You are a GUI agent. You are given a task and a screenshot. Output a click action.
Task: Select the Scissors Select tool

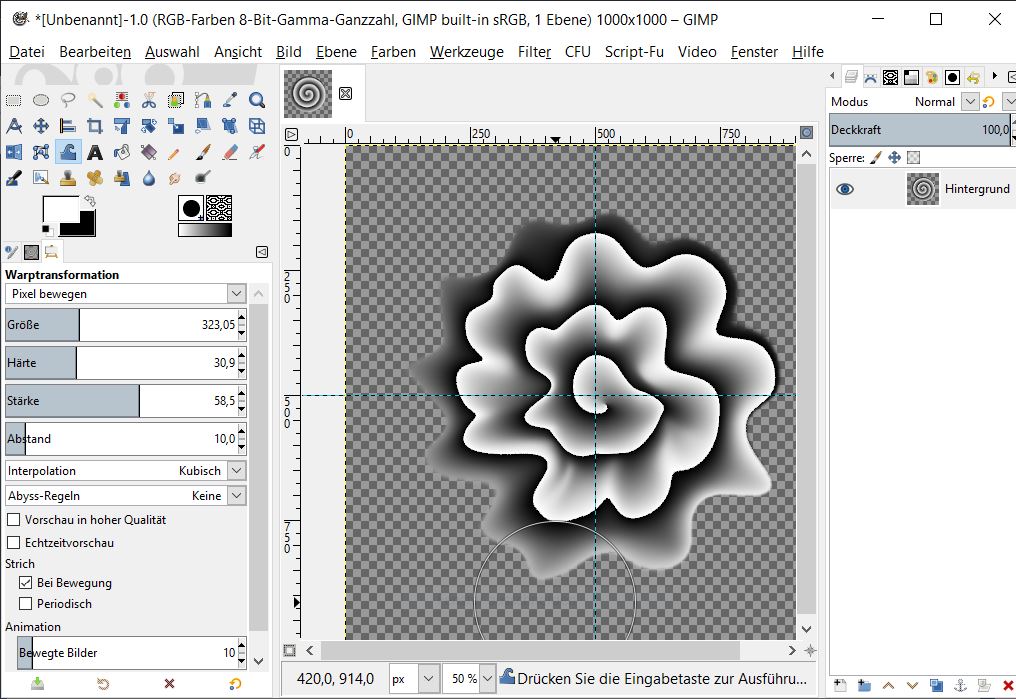coord(149,100)
